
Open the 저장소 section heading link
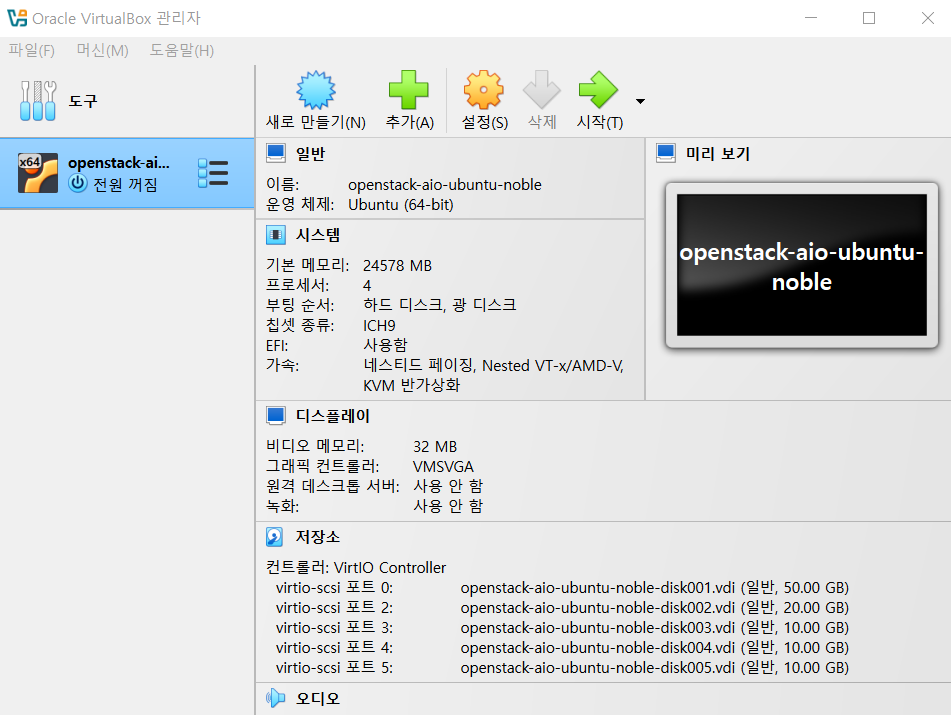tap(318, 537)
